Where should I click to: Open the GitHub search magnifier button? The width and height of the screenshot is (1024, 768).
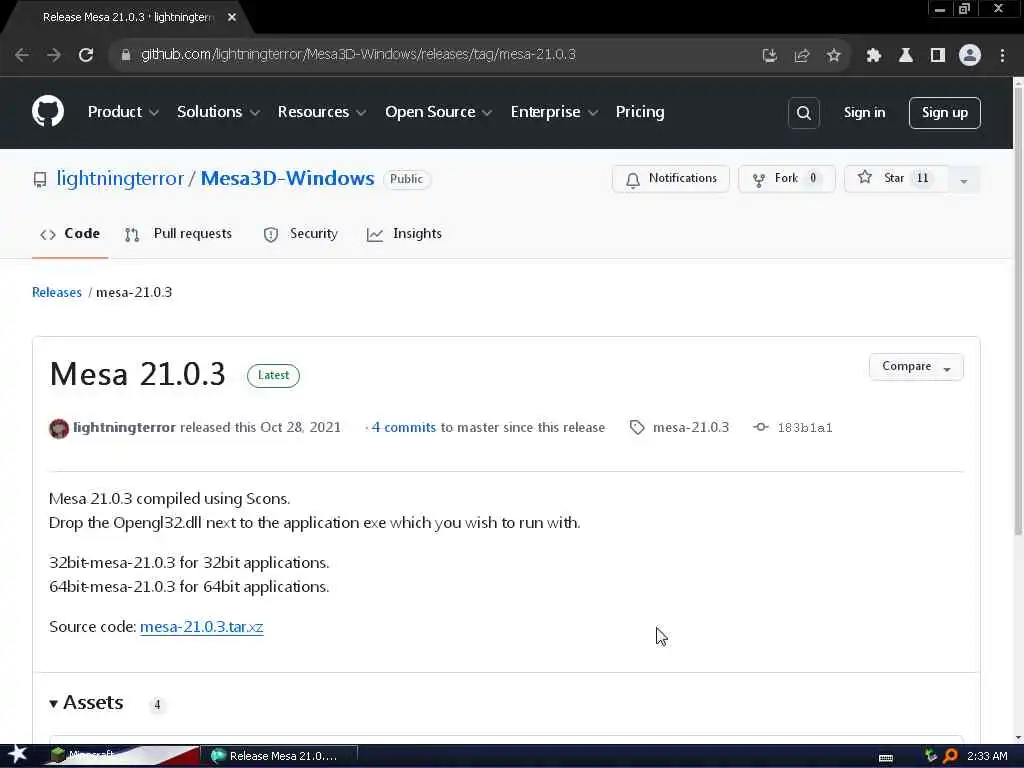803,113
